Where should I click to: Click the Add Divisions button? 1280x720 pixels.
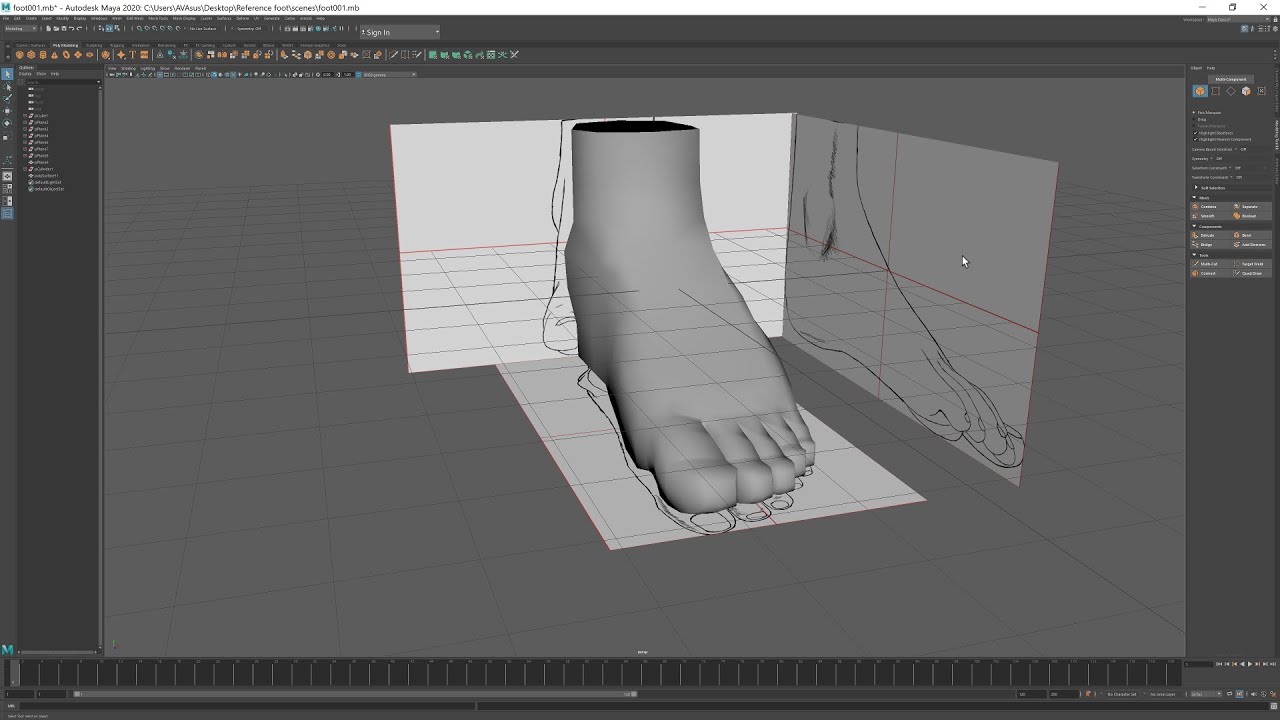coord(1253,245)
